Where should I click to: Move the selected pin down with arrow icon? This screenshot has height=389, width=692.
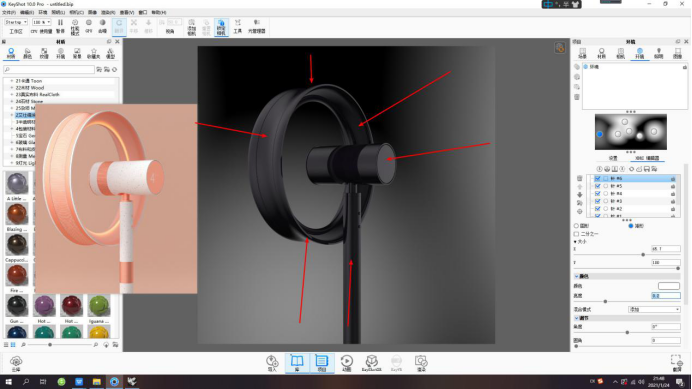tap(579, 195)
